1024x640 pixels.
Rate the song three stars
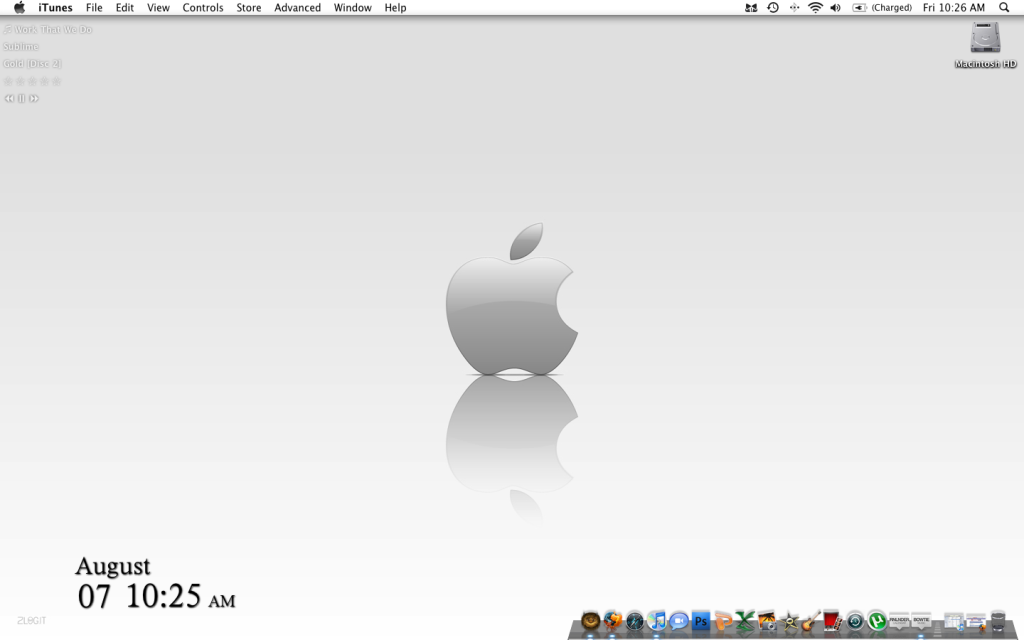[32, 81]
